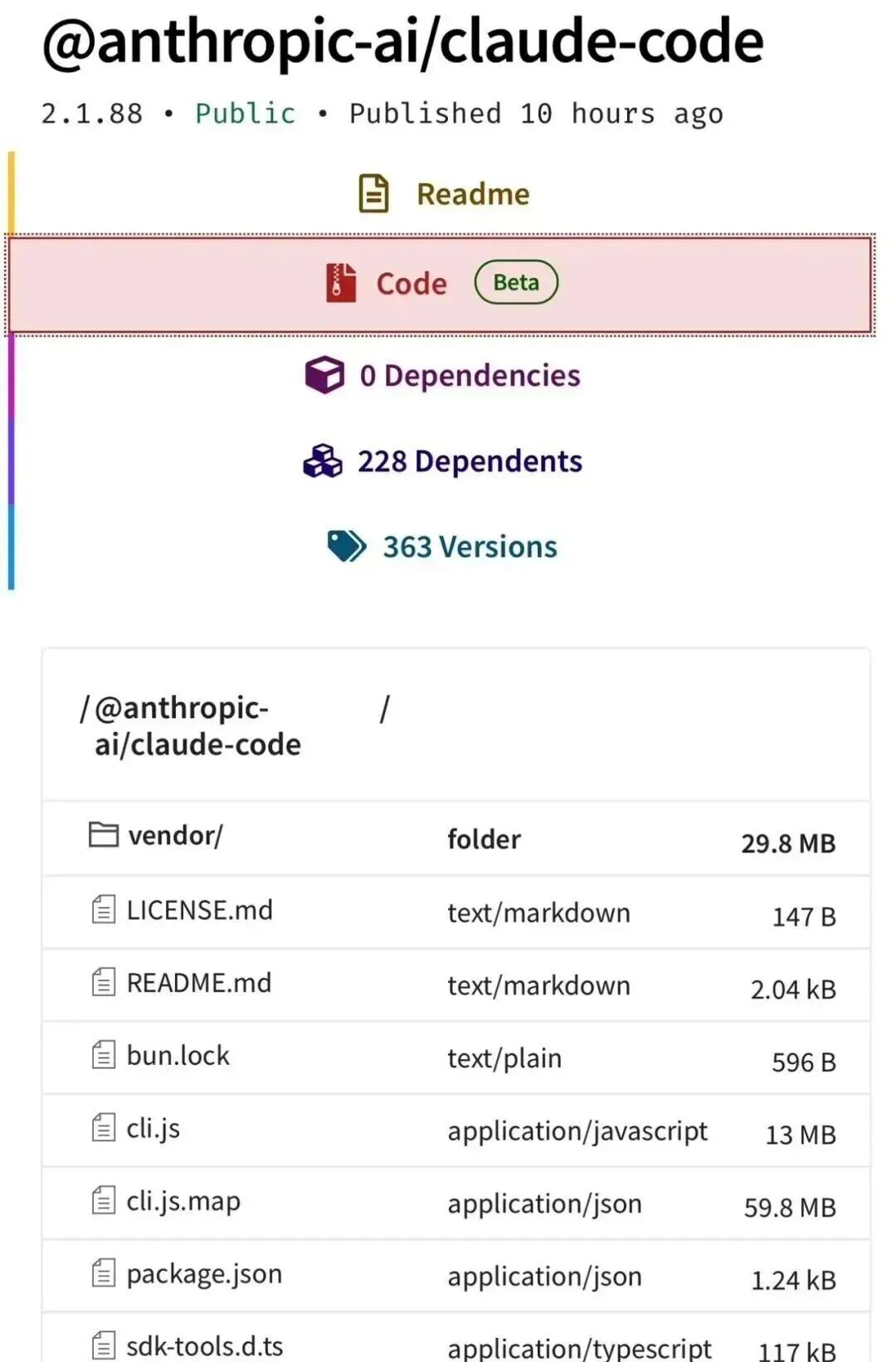Click the Versions tags icon
Image resolution: width=896 pixels, height=1362 pixels.
pyautogui.click(x=347, y=546)
